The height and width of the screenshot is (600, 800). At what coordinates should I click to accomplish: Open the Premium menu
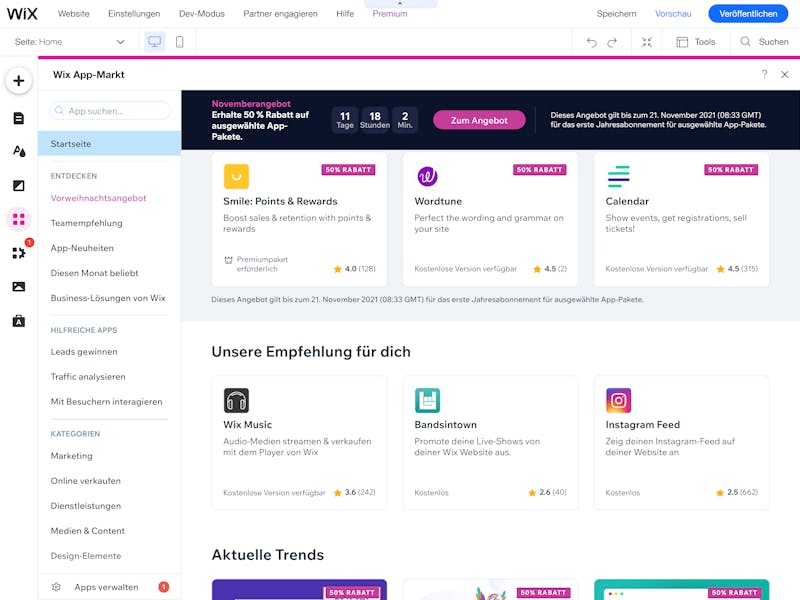(390, 14)
